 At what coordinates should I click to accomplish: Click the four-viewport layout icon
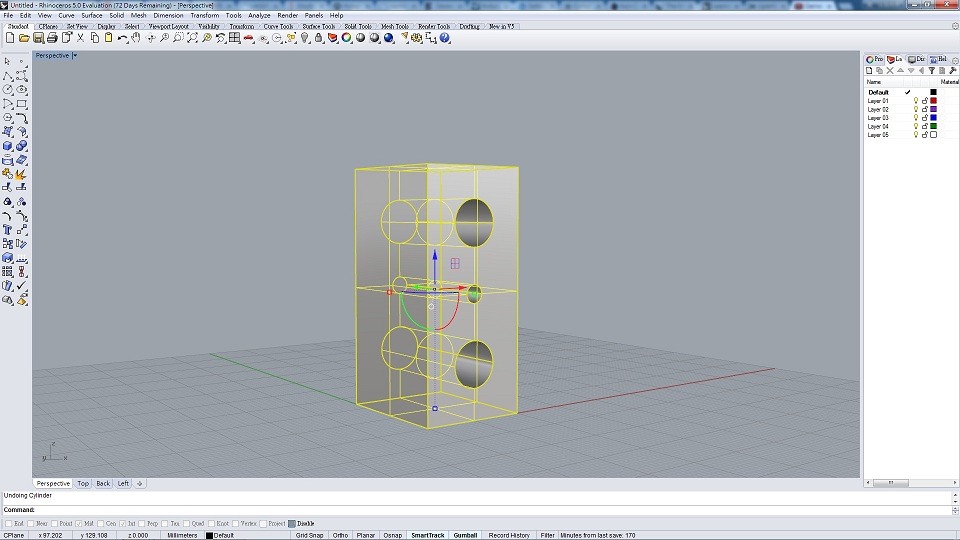234,38
